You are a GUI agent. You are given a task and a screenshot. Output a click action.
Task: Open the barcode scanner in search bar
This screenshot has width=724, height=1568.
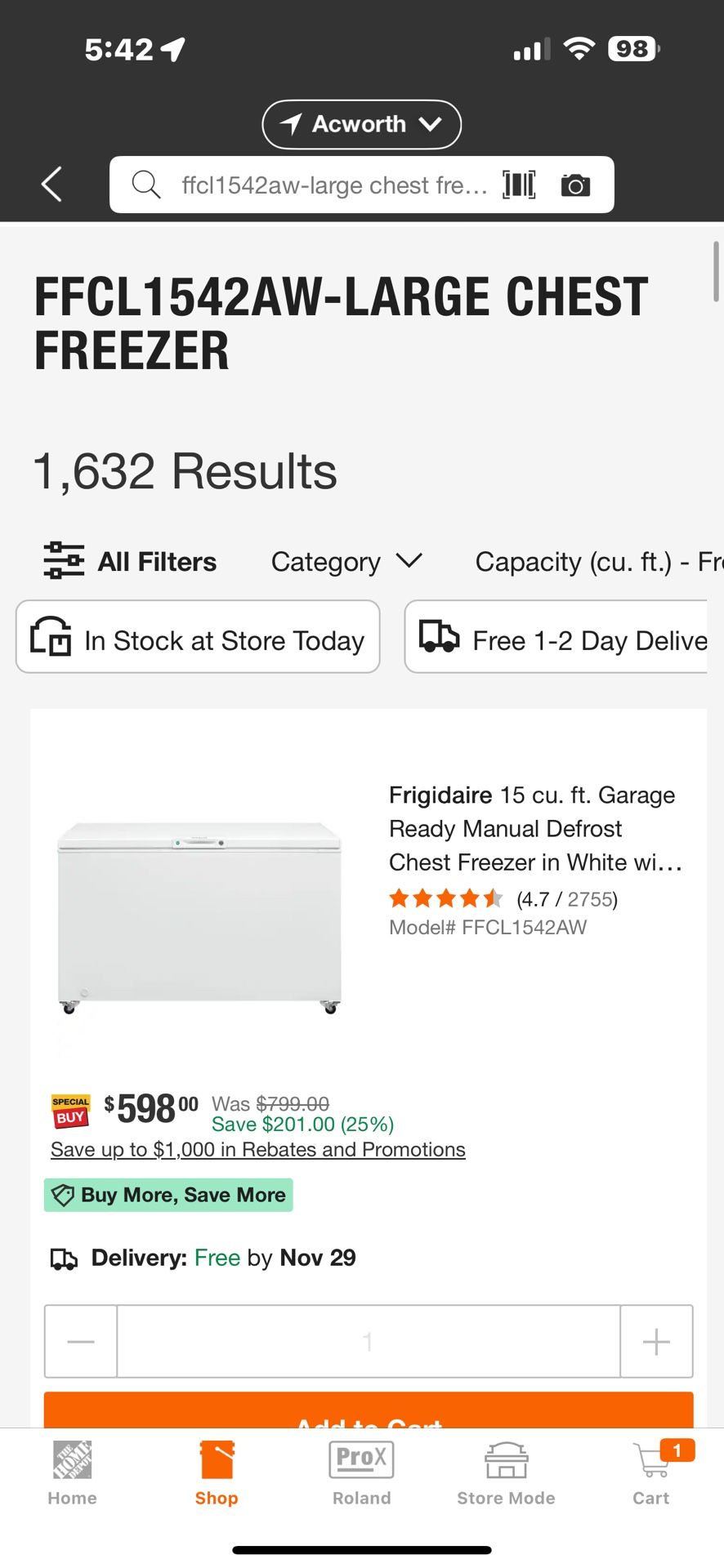tap(520, 185)
